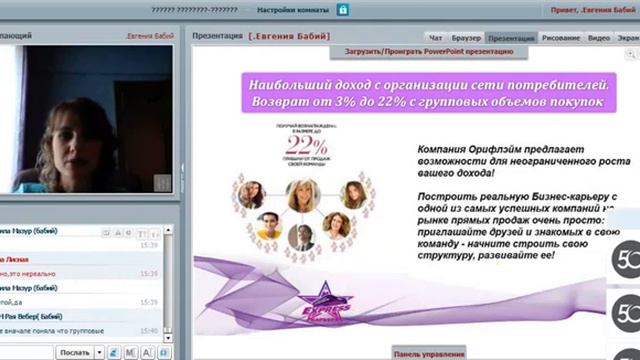This screenshot has height=360, width=640.
Task: Switch to the Чат tab
Action: [x=435, y=38]
